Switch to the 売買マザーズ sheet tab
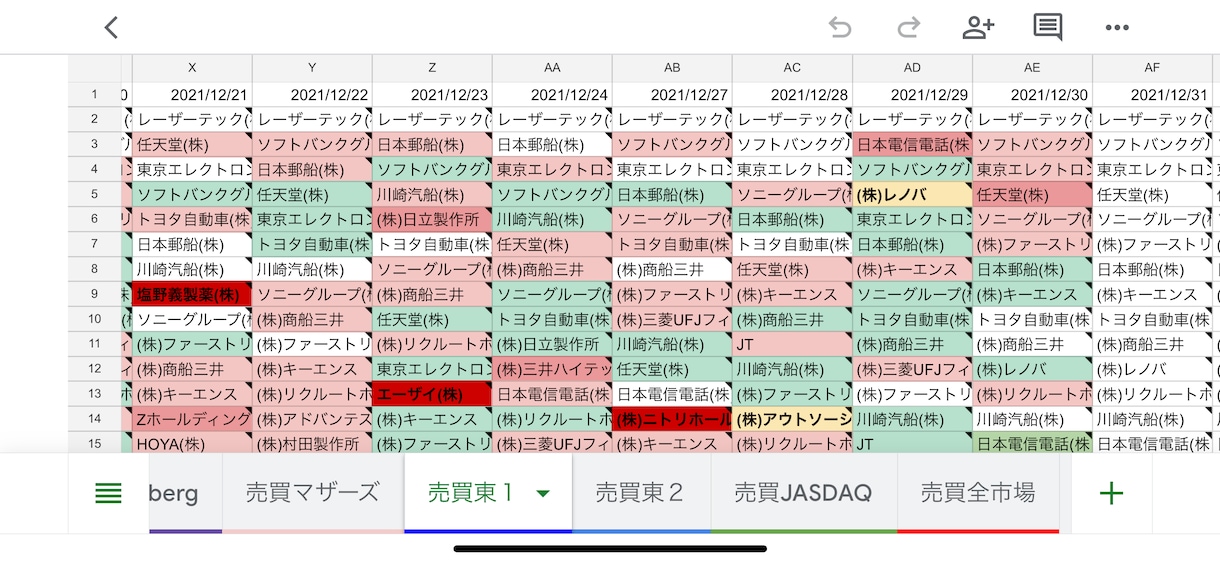 click(x=313, y=492)
